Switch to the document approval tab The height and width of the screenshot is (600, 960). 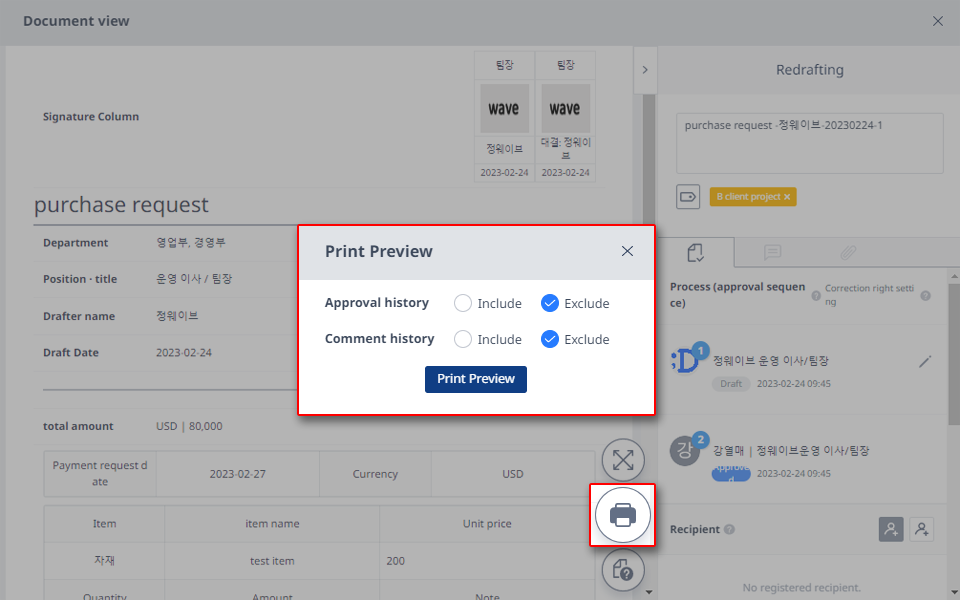[697, 252]
